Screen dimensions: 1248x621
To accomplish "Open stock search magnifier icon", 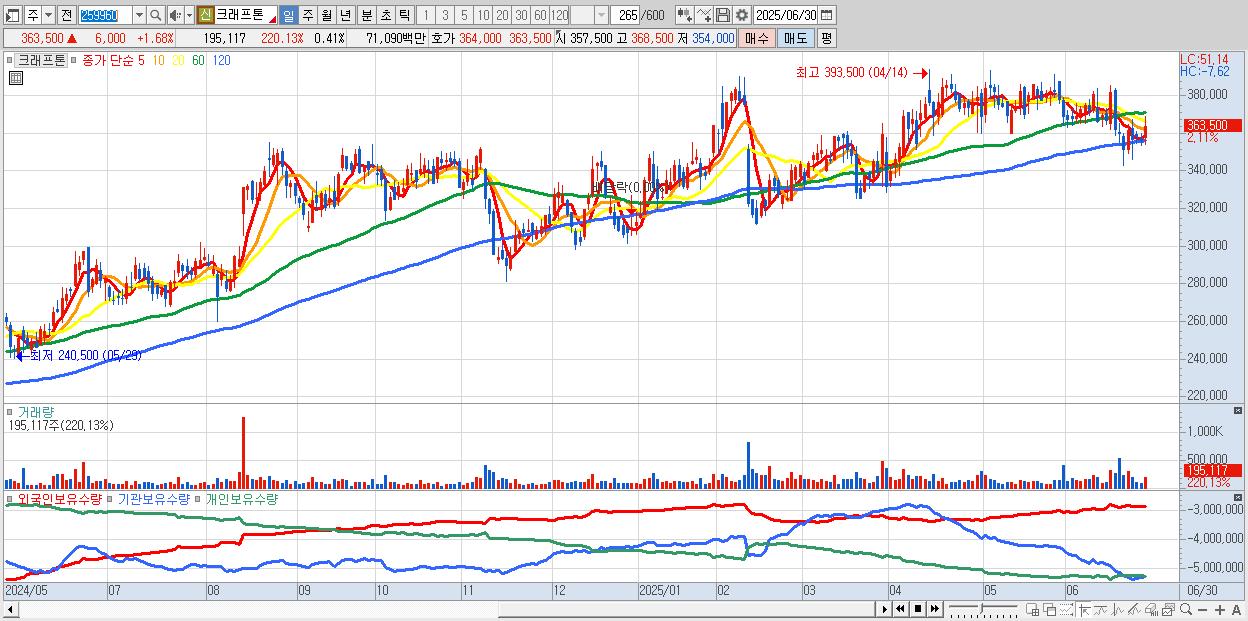I will tap(156, 15).
